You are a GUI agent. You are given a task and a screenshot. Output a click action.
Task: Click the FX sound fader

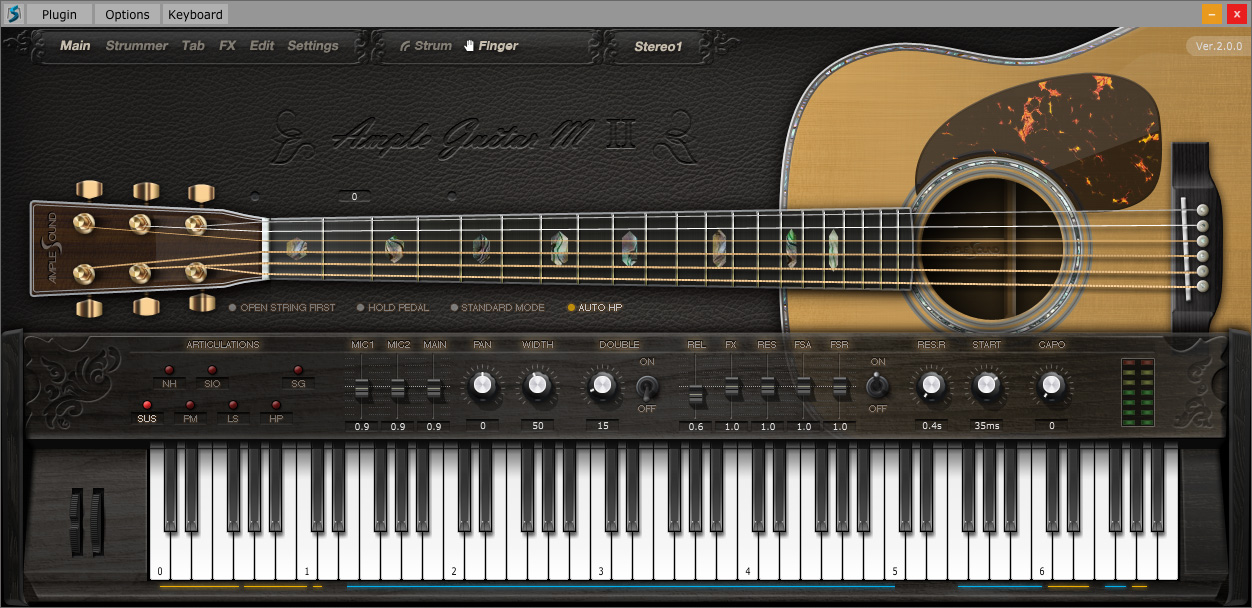pyautogui.click(x=732, y=387)
